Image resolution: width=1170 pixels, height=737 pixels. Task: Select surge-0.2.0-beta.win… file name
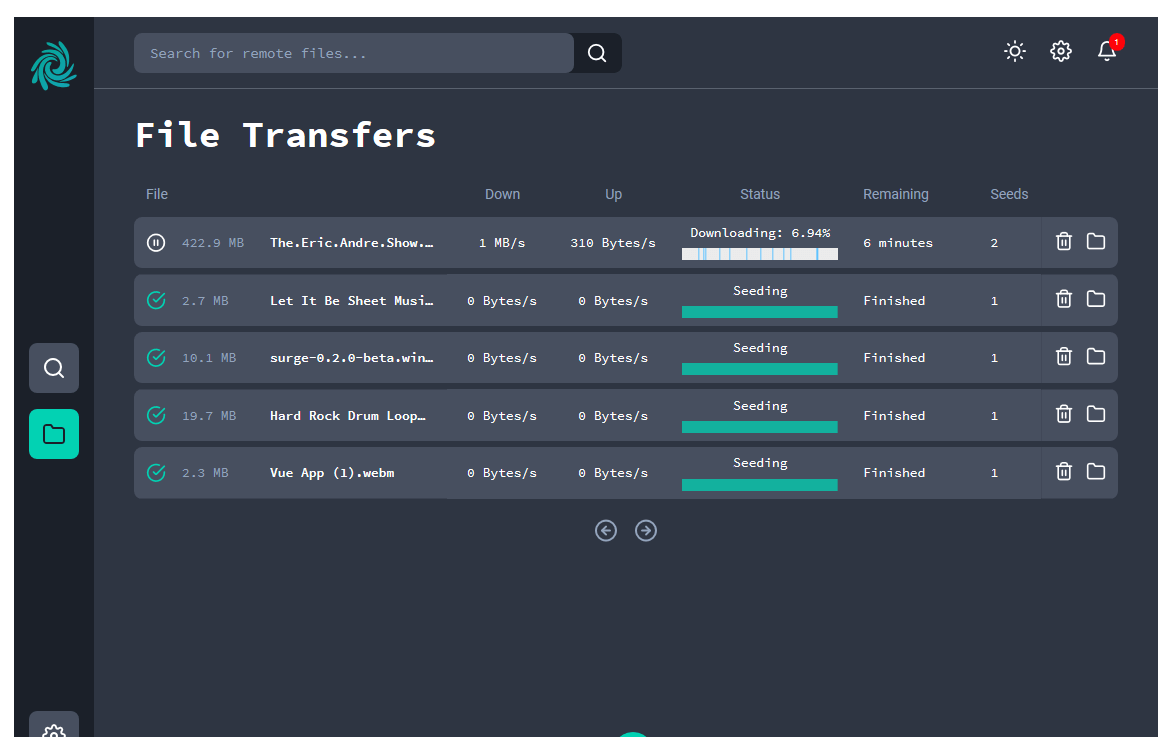(x=351, y=357)
